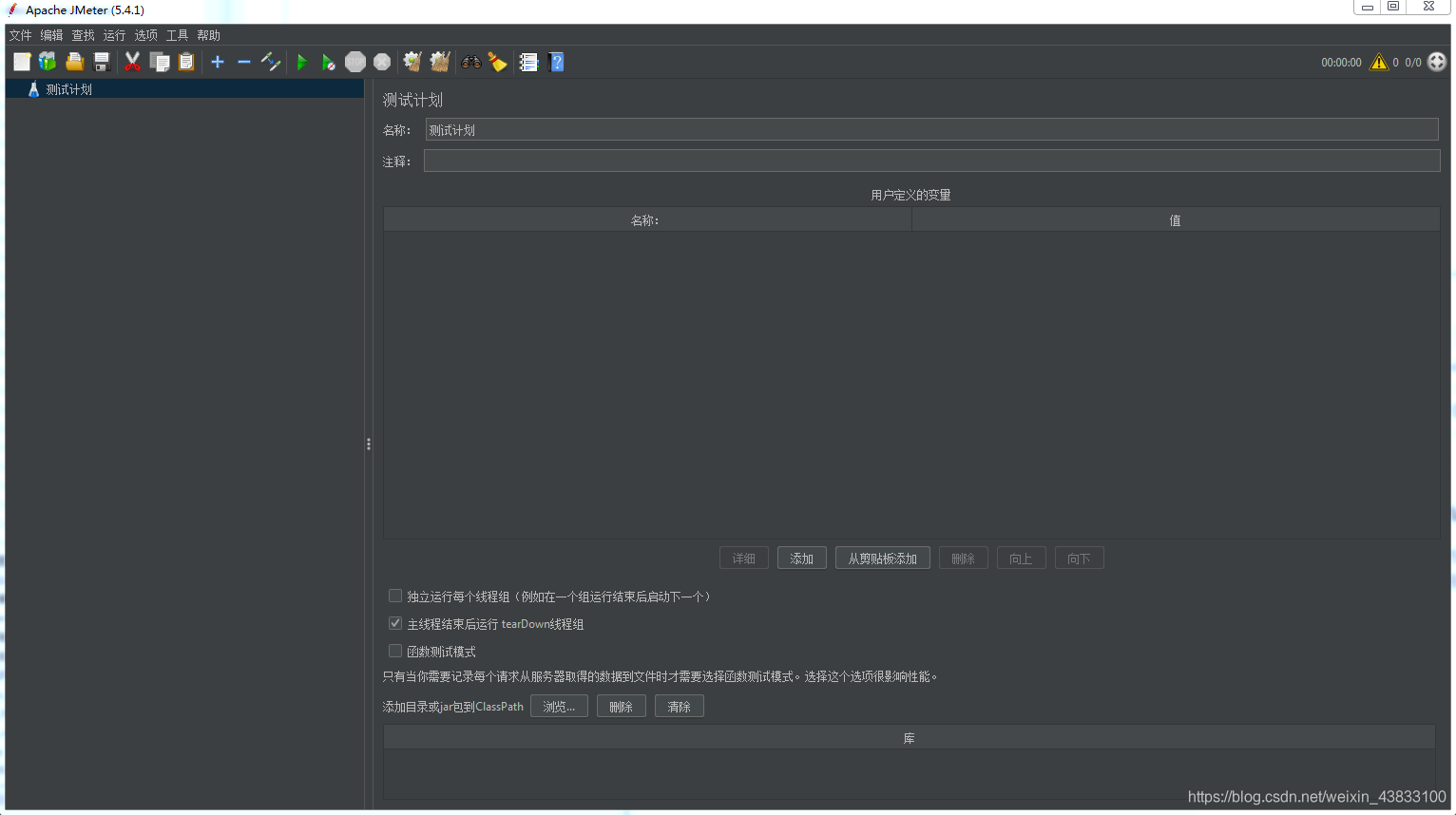Viewport: 1456px width, 815px height.
Task: Click the 详细 button
Action: [x=744, y=559]
